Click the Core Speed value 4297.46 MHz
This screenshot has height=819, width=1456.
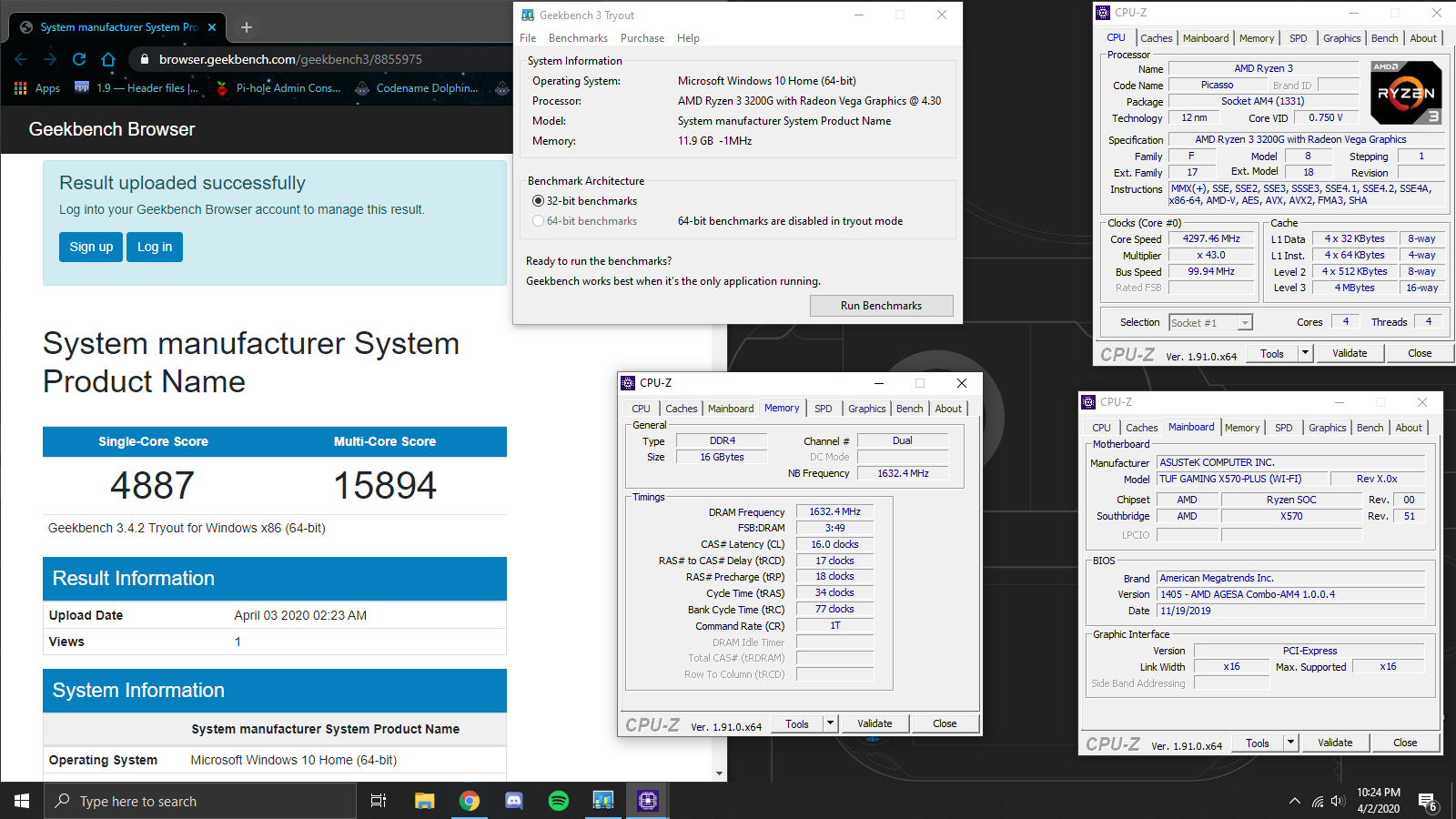1211,239
